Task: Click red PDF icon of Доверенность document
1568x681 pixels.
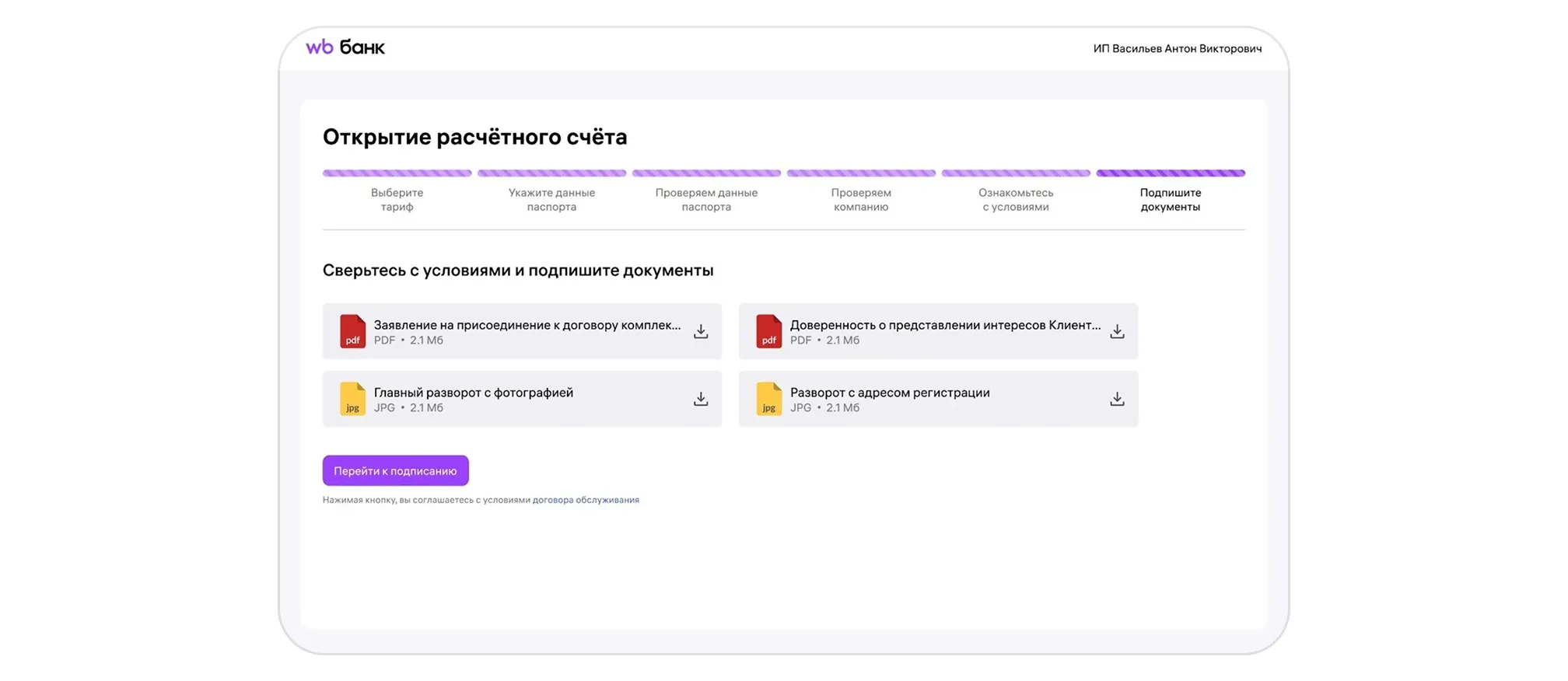Action: [x=768, y=331]
